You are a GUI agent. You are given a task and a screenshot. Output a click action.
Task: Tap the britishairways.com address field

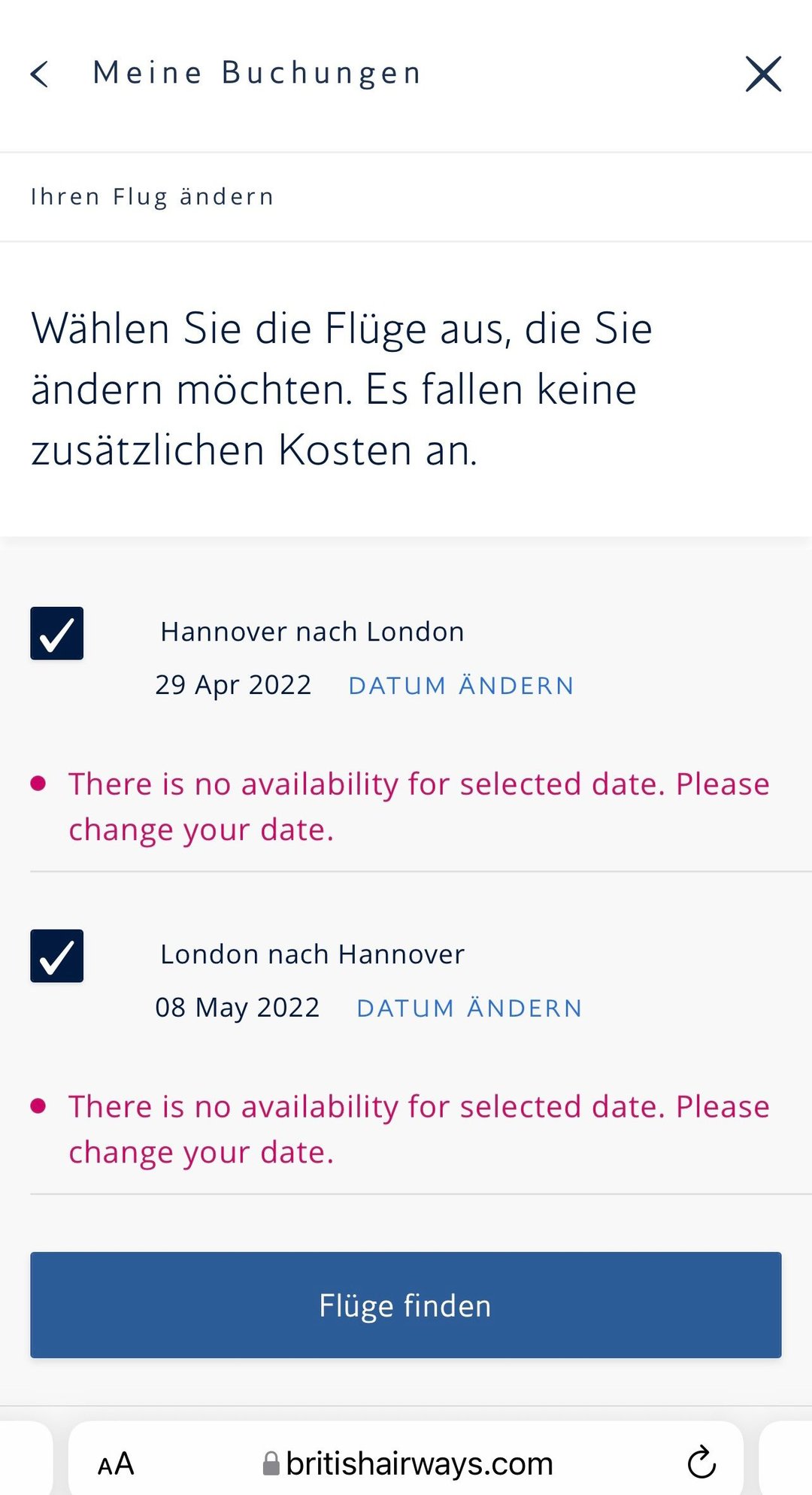pos(419,1463)
